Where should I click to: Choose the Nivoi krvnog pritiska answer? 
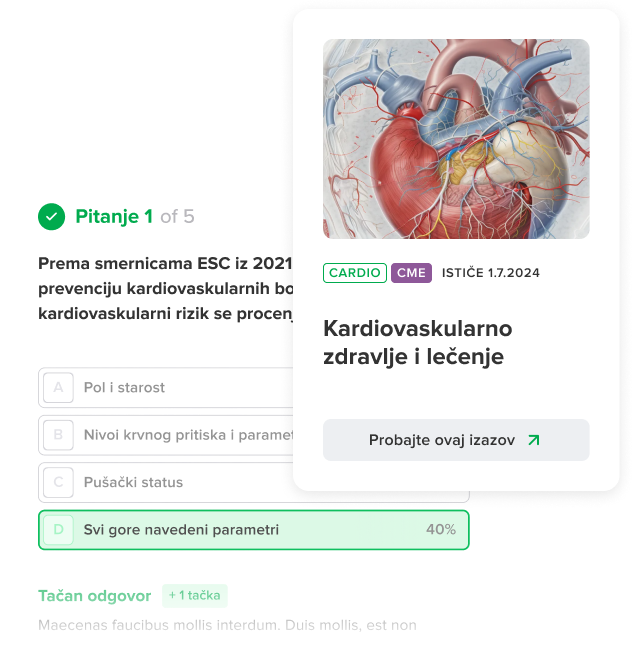tap(166, 435)
